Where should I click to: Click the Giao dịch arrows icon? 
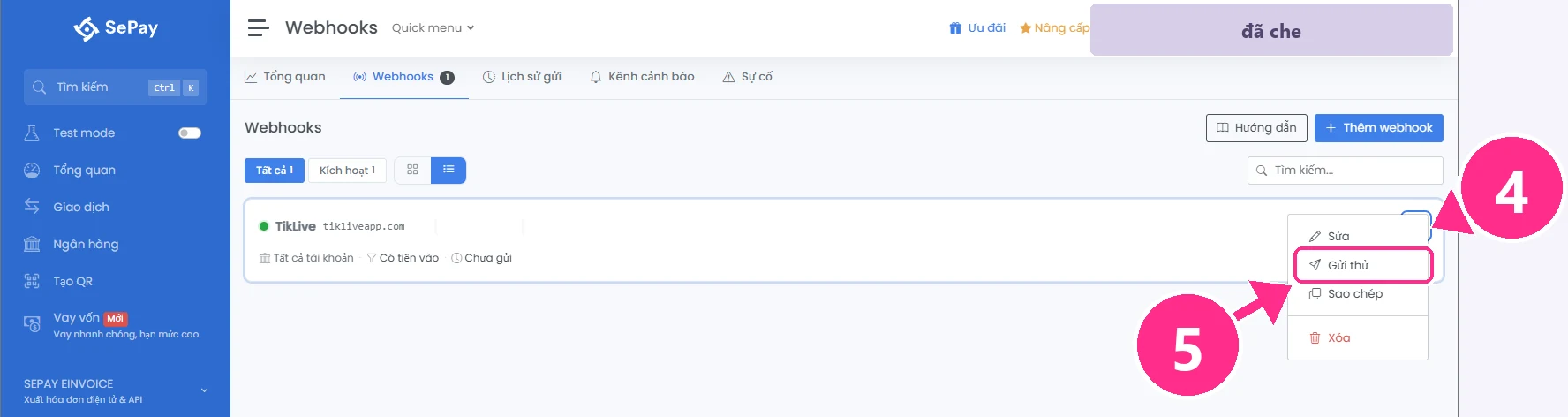click(32, 207)
